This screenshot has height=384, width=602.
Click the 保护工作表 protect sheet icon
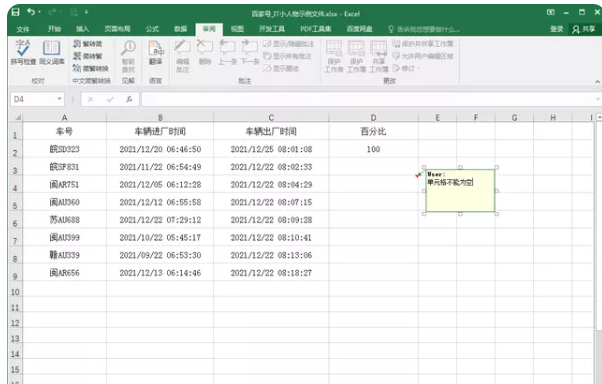(x=334, y=56)
